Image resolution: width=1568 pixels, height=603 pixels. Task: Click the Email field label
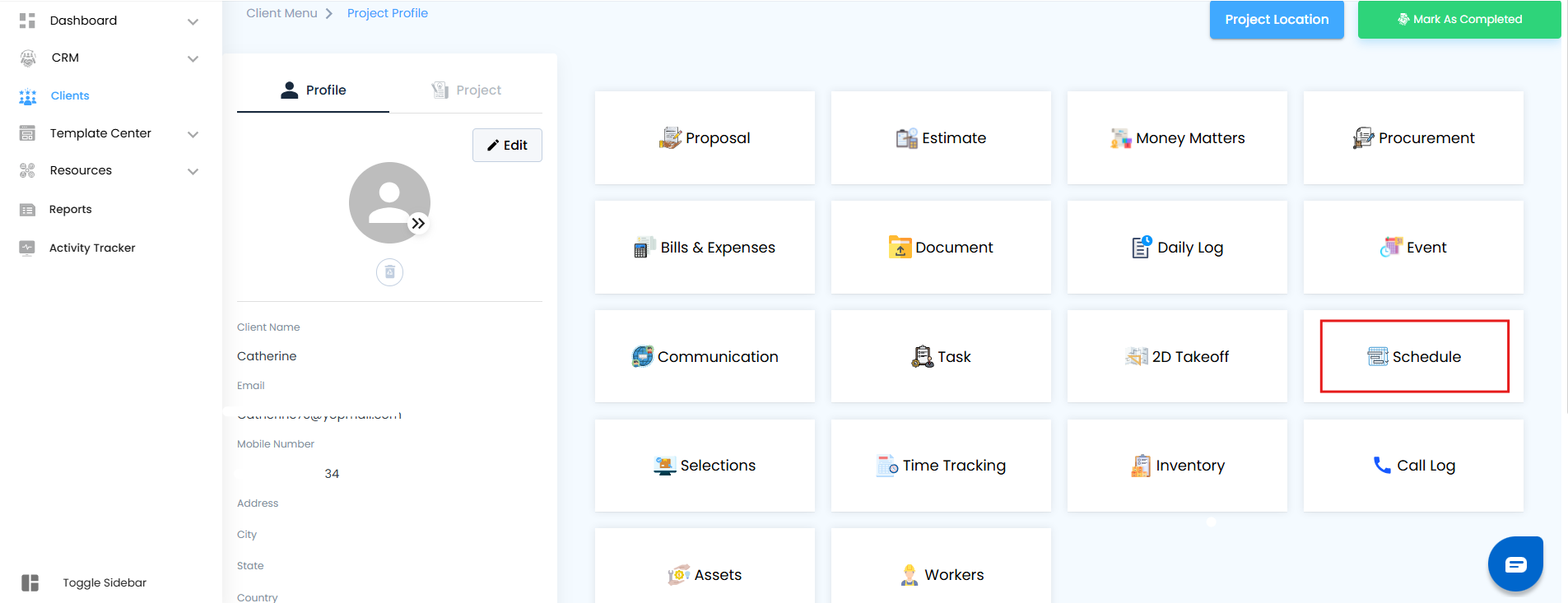[x=251, y=386]
